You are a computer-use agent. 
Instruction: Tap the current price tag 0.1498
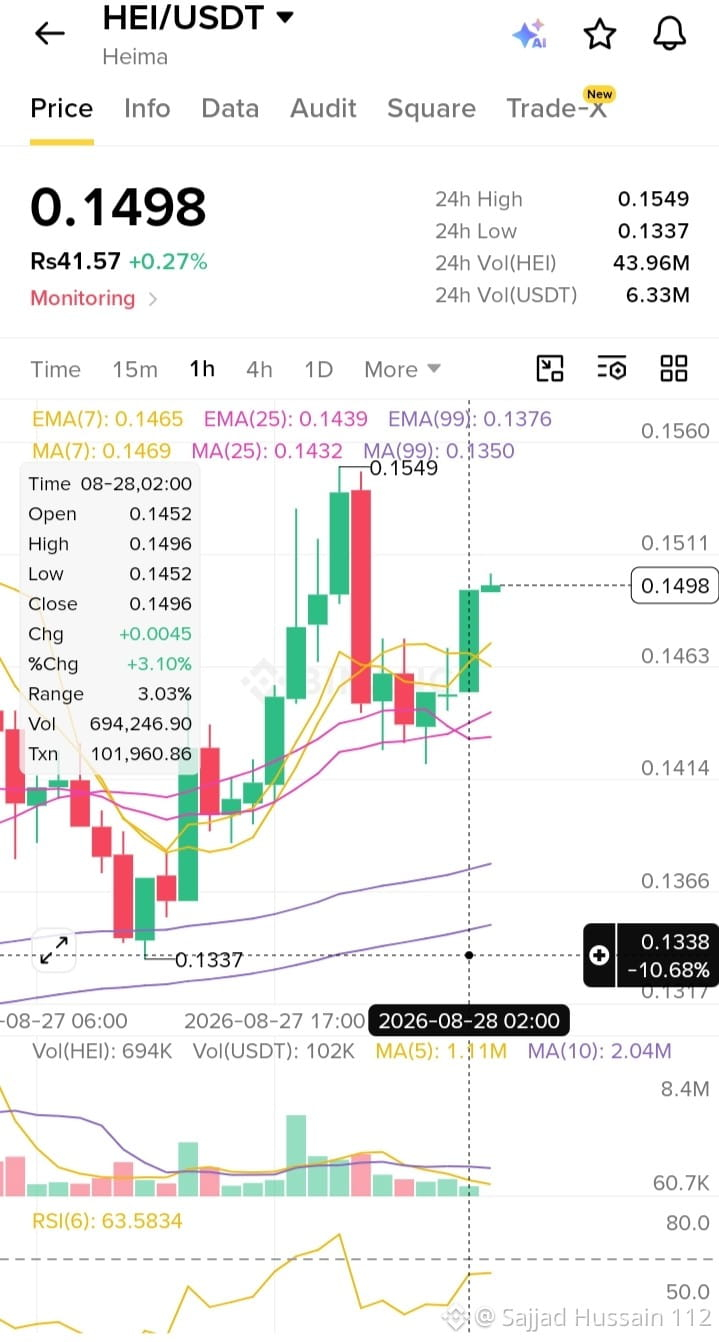click(675, 585)
